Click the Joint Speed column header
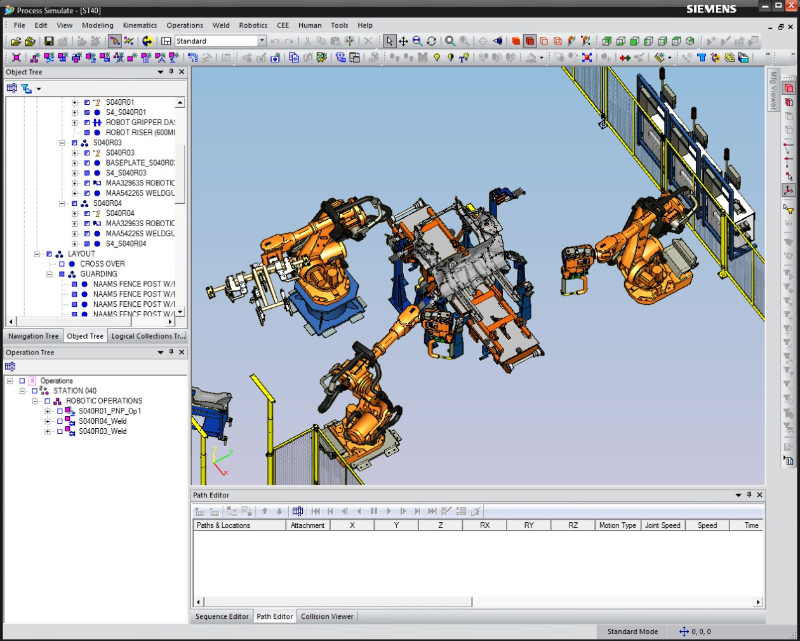This screenshot has height=641, width=800. coord(662,525)
